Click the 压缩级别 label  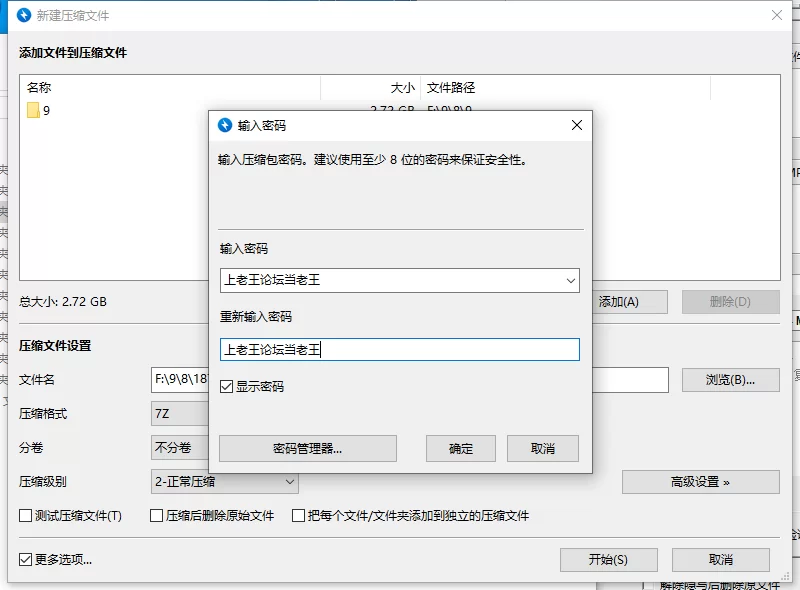[43, 481]
